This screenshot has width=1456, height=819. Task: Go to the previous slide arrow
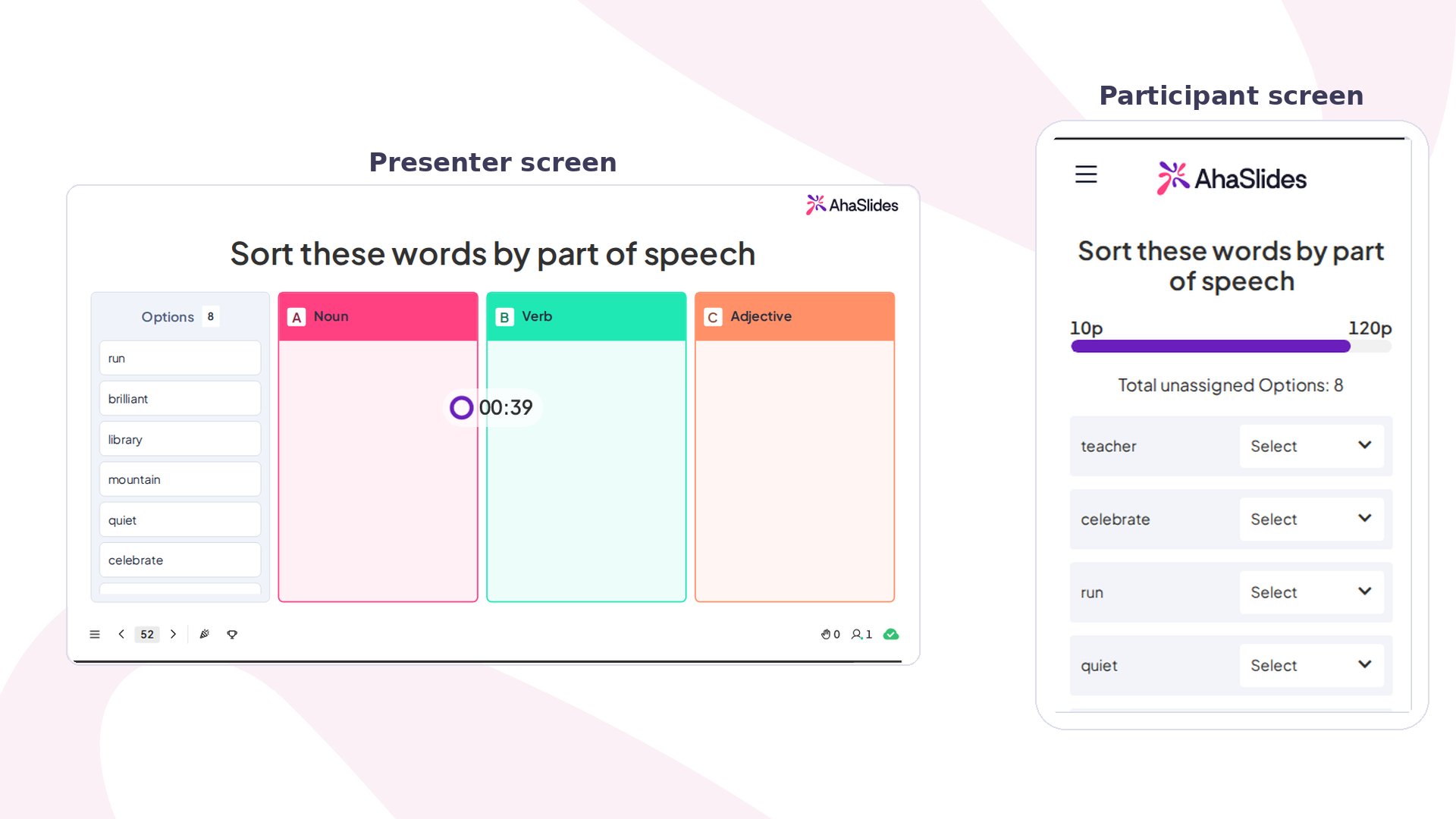tap(121, 634)
